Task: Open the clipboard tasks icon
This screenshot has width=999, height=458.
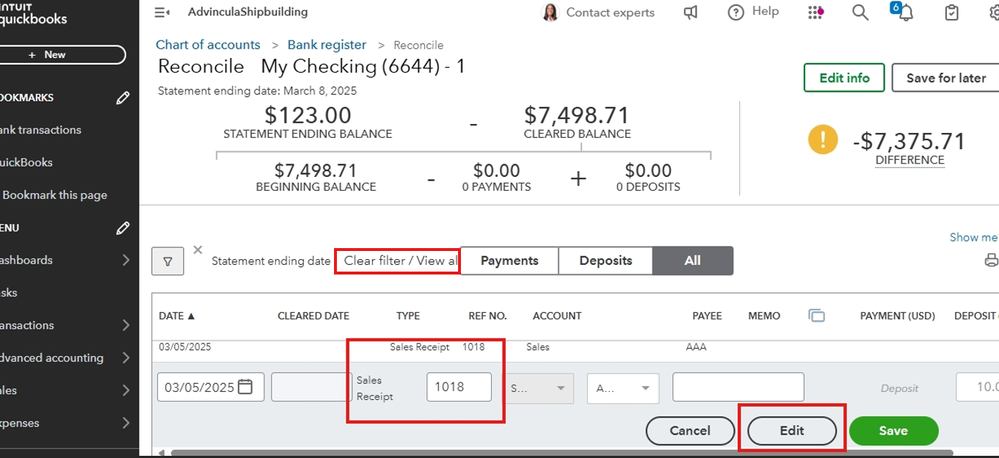Action: tap(951, 12)
